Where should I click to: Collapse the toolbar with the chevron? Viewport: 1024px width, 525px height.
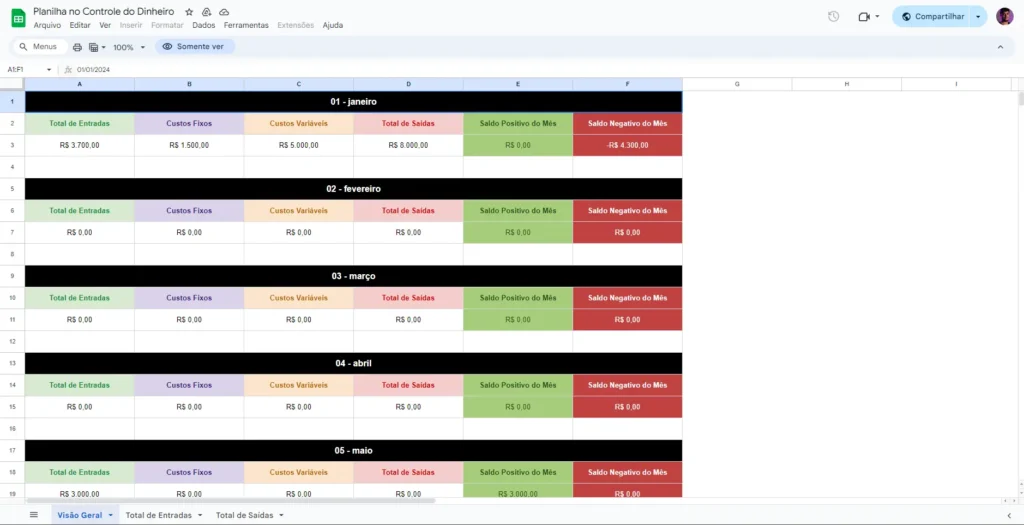pos(1000,47)
